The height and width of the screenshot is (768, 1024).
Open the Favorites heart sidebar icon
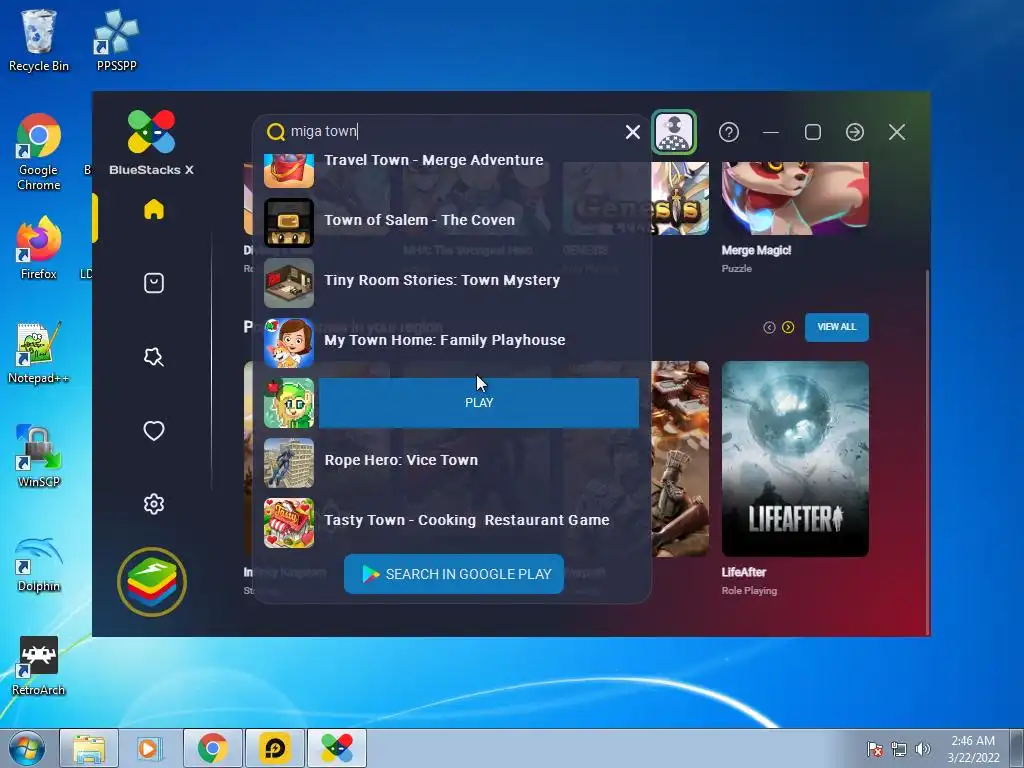point(153,430)
